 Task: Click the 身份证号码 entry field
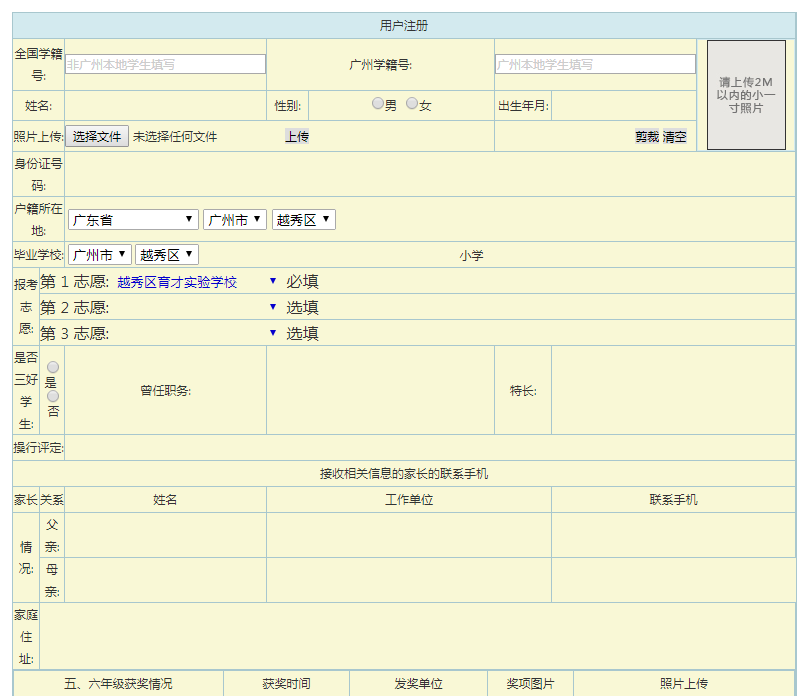pos(430,174)
